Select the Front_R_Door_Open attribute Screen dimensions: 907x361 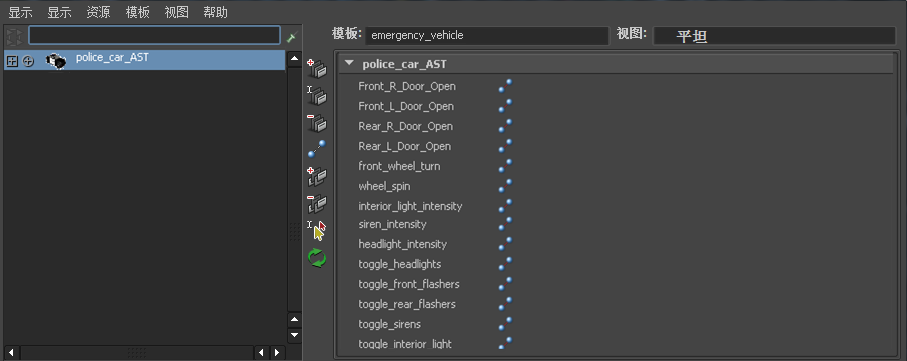click(x=407, y=86)
